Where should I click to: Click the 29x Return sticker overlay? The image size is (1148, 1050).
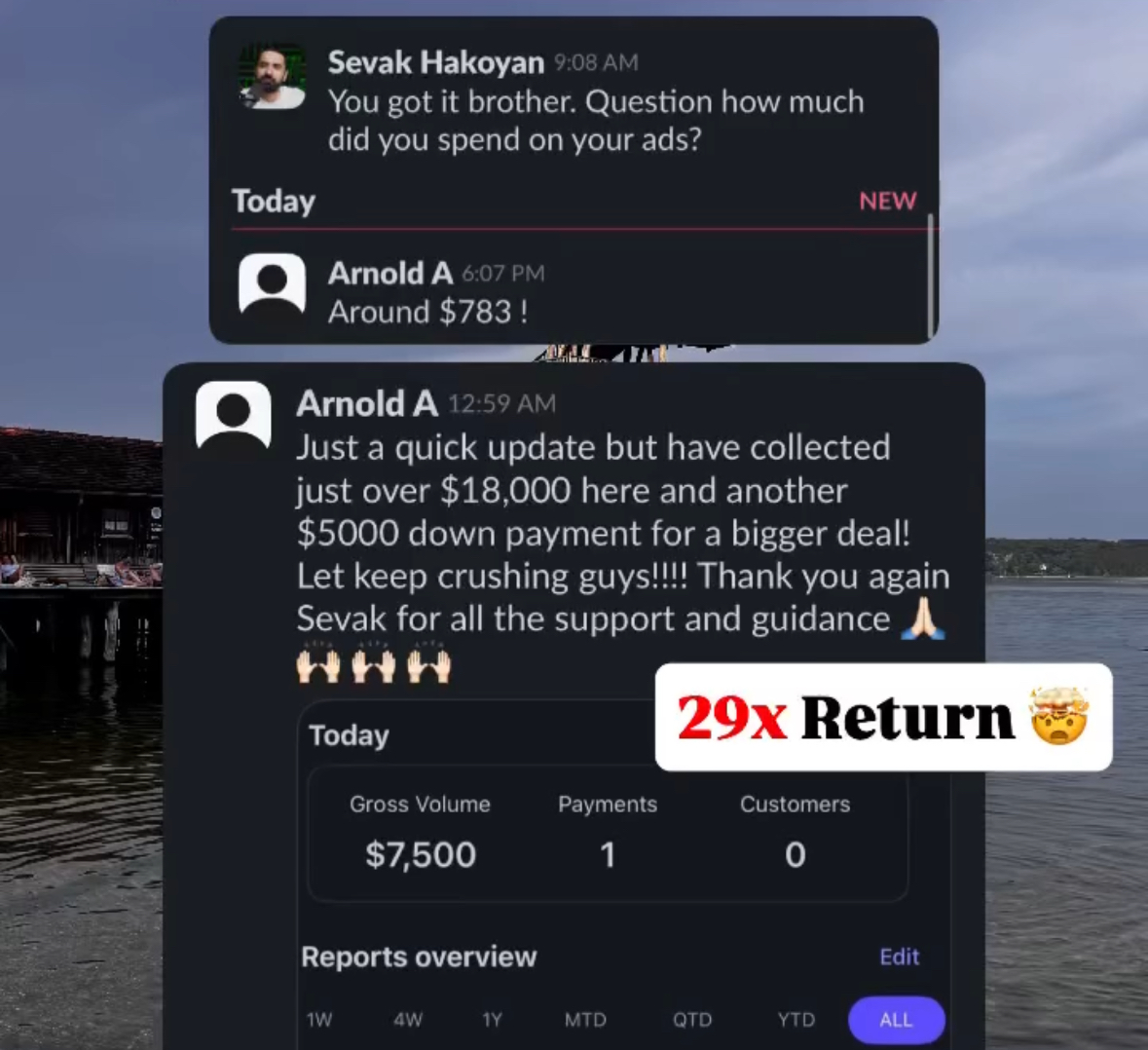click(884, 717)
